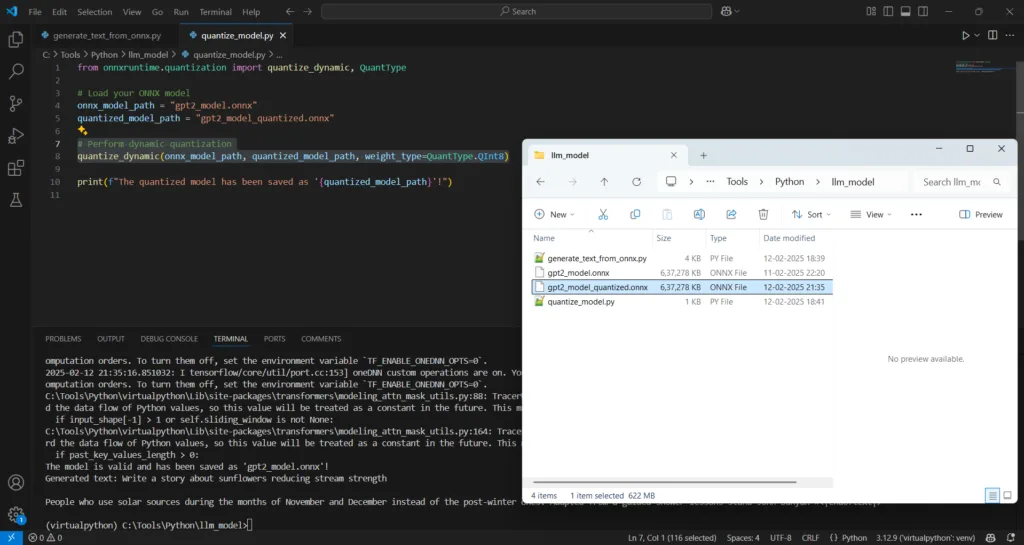
Task: Go up one folder in File Explorer
Action: point(604,182)
